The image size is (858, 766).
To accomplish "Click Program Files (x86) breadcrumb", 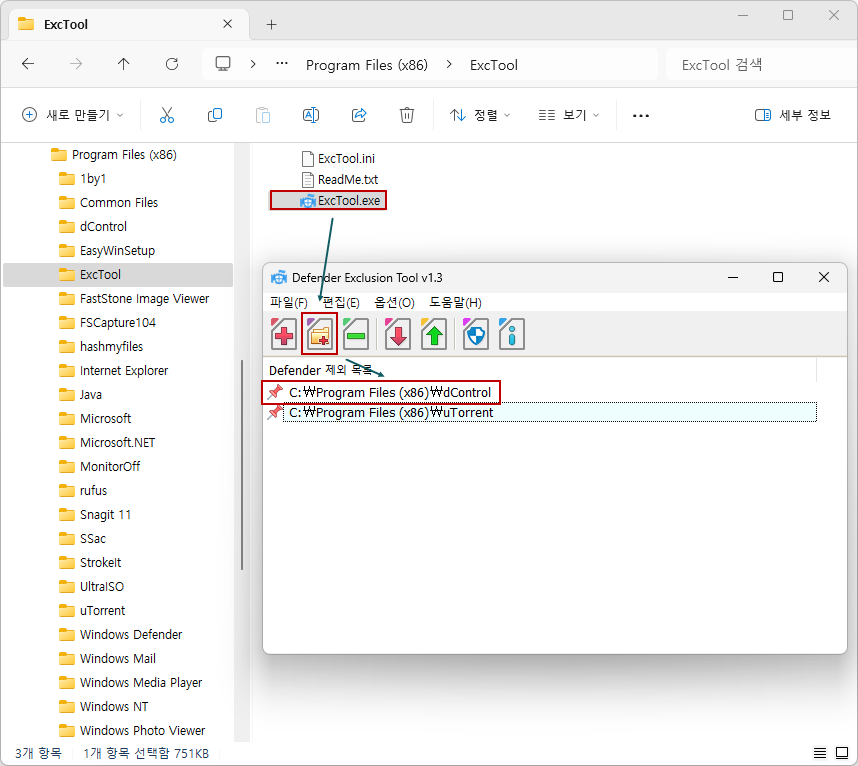I will [367, 65].
